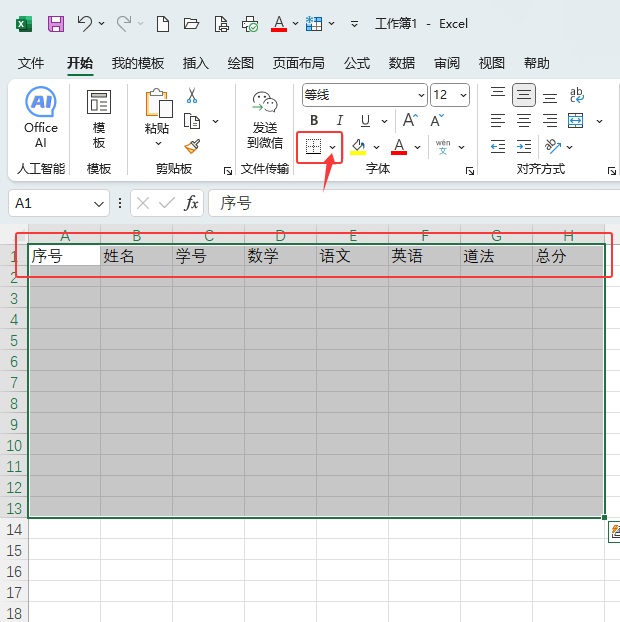Image resolution: width=620 pixels, height=622 pixels.
Task: Click the phonetic guide wén icon
Action: coord(443,147)
